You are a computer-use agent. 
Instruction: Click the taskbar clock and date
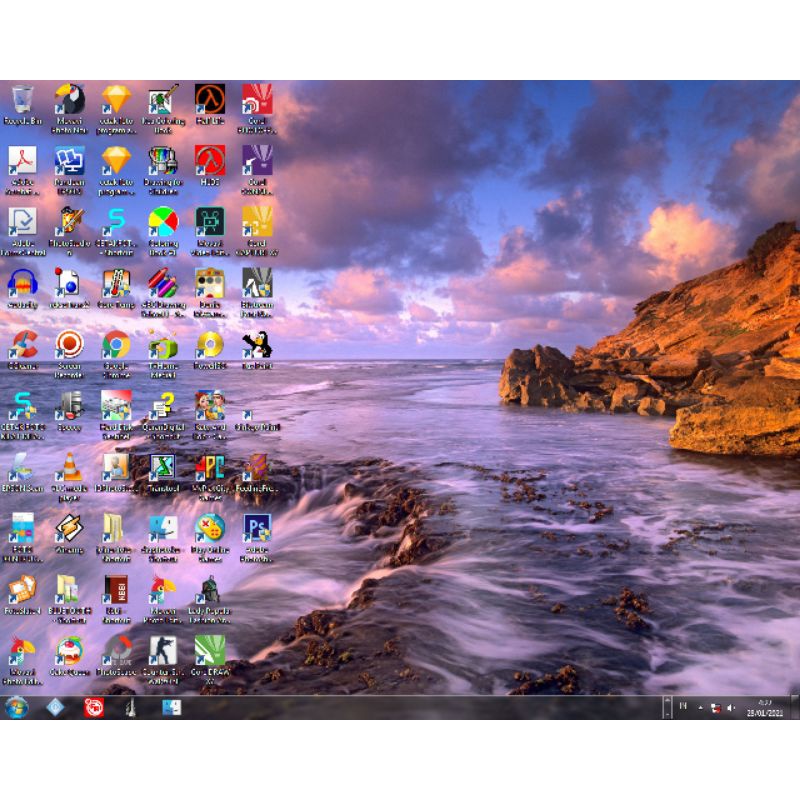click(765, 708)
